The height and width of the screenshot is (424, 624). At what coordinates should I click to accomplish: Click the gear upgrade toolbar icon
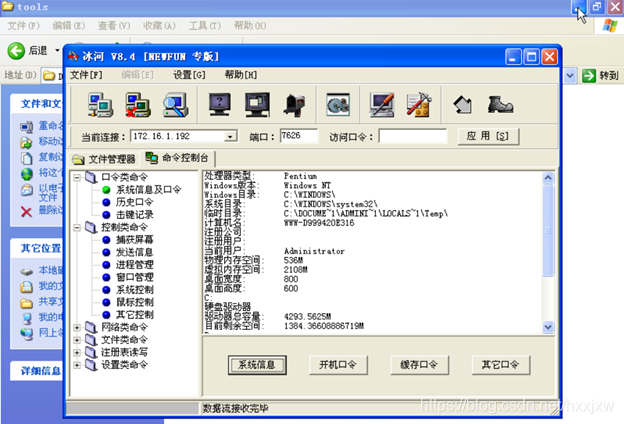tap(338, 105)
